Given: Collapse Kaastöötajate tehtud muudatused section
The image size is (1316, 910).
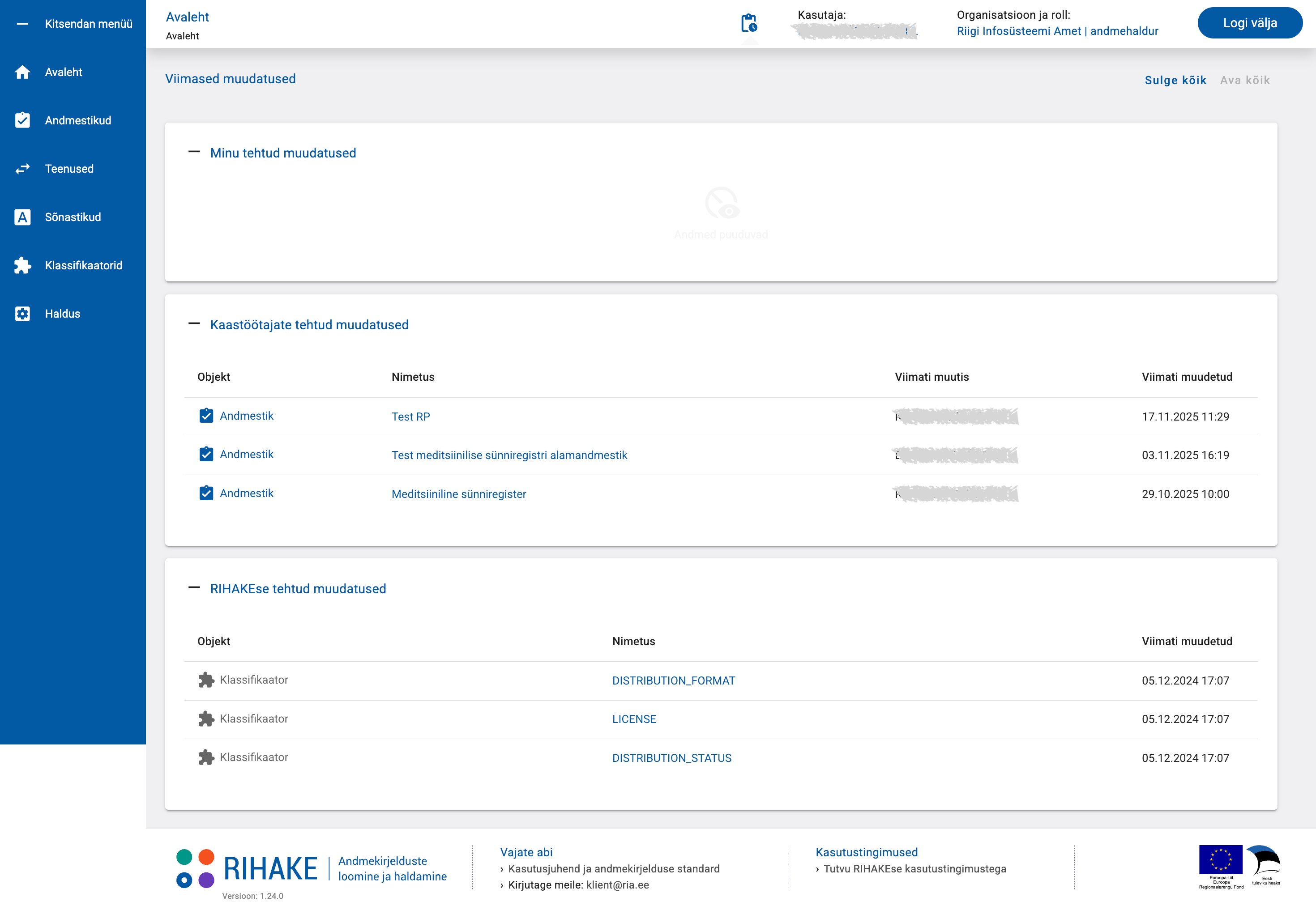Looking at the screenshot, I should pos(194,324).
